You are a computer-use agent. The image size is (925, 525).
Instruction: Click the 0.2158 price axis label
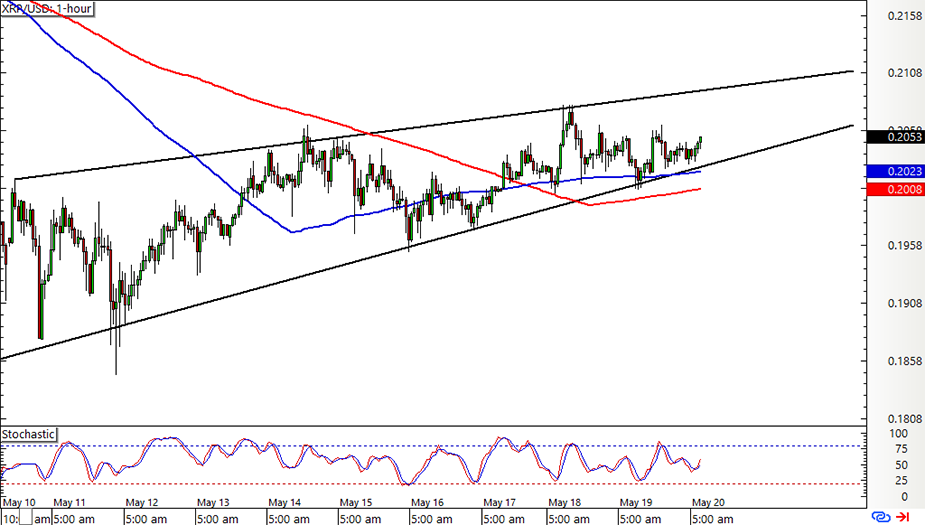(x=904, y=15)
